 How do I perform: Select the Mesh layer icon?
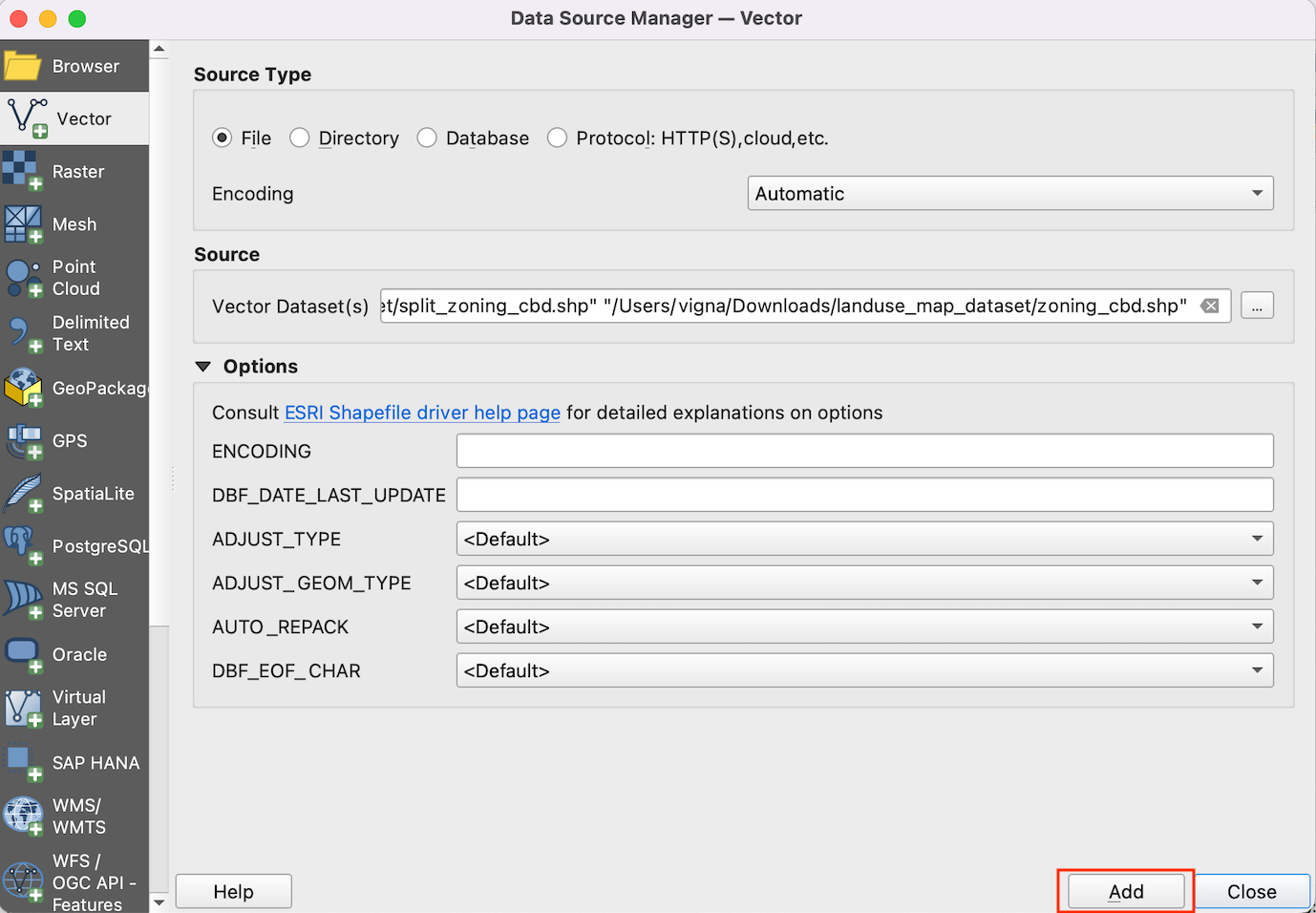(23, 224)
